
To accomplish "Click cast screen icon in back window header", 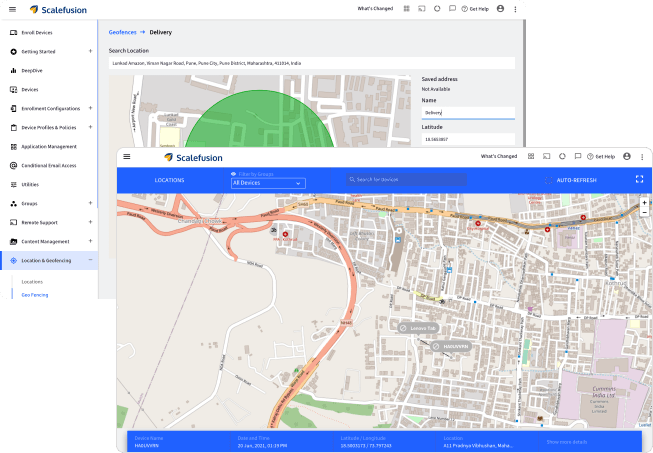I will 422,9.
